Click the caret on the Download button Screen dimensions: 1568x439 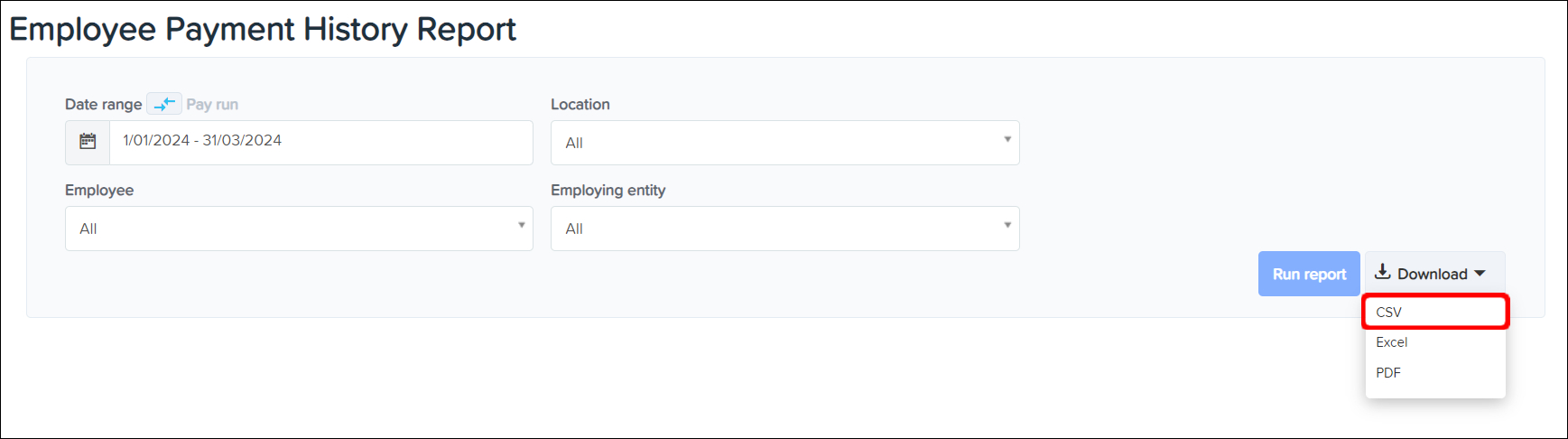pyautogui.click(x=1480, y=274)
